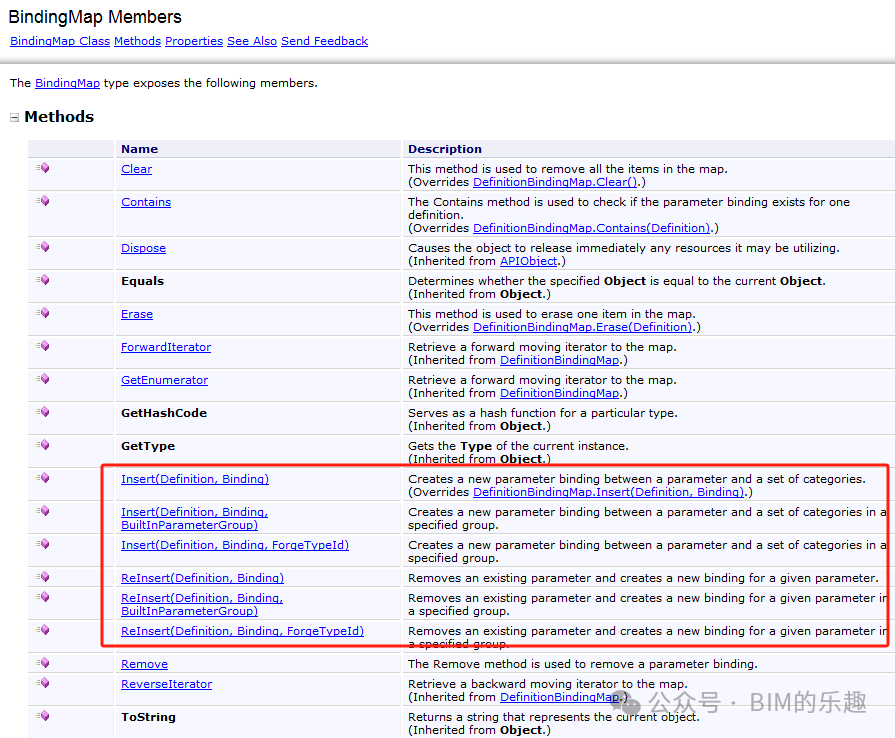Open the Erase method link
Viewport: 895px width, 738px height.
point(137,314)
